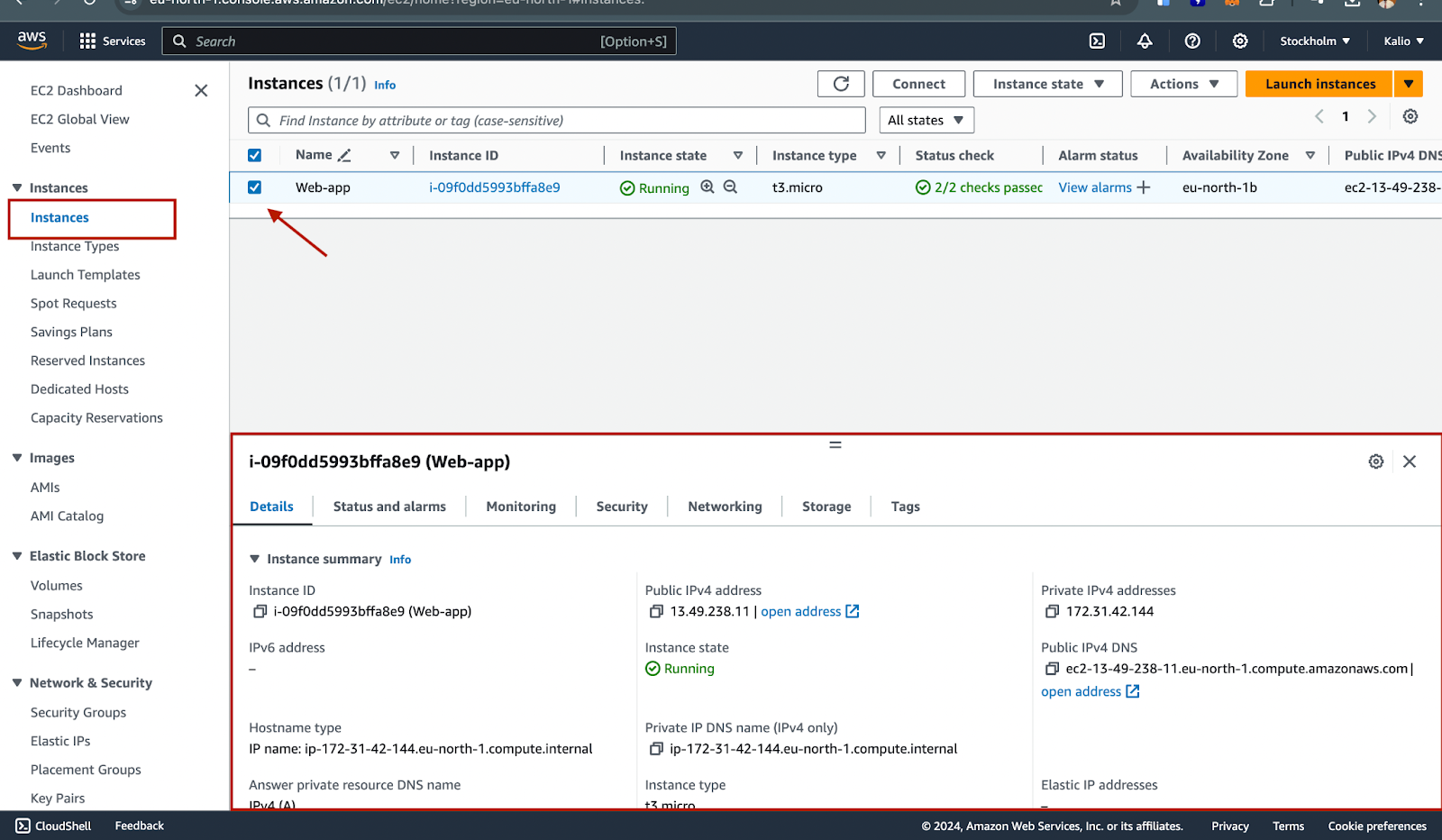Open instance ID link i-09f0dd5993bffa8e9
Screen dimensions: 1442x840
[495, 187]
